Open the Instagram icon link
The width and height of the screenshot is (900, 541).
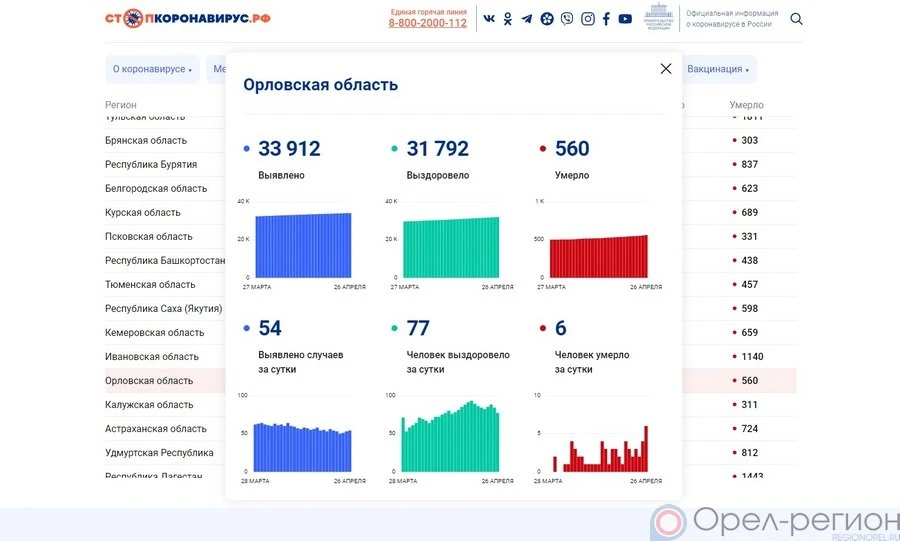coord(588,19)
